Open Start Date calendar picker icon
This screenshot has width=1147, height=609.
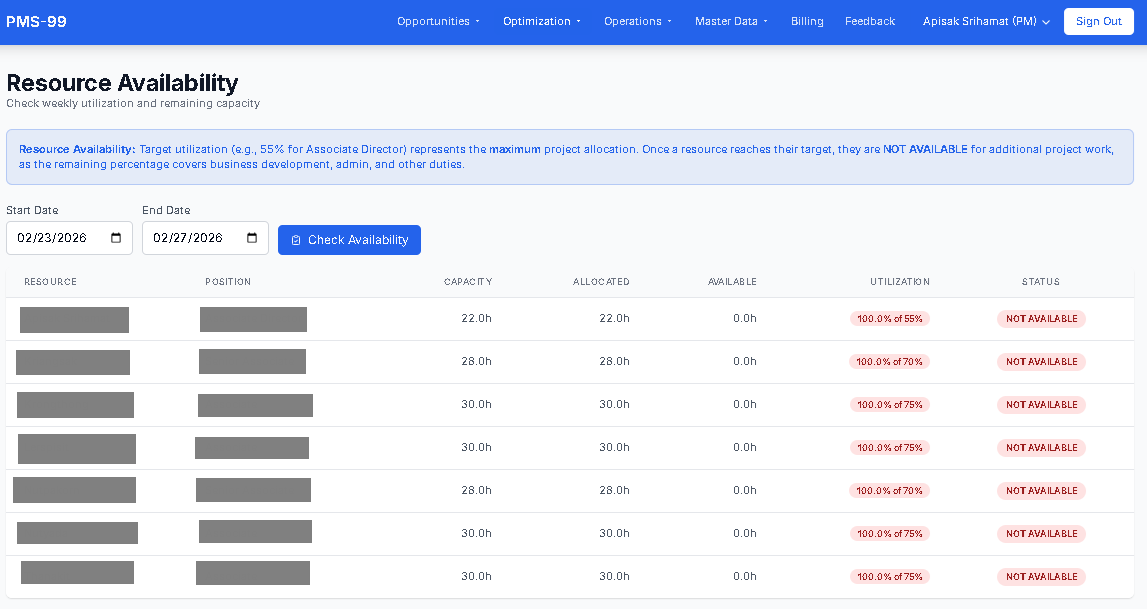pos(116,238)
